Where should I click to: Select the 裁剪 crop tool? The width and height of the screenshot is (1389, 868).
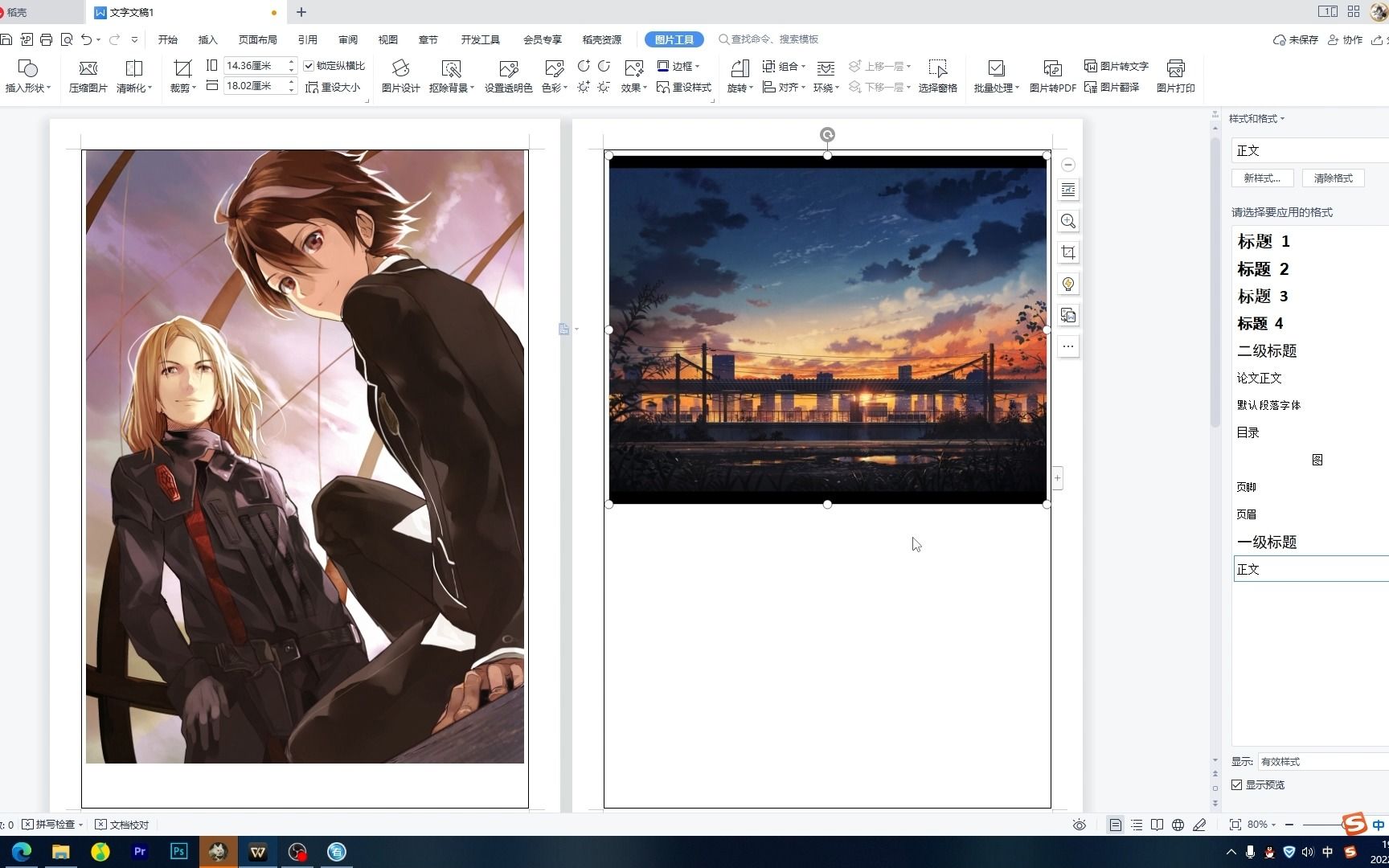(x=182, y=76)
